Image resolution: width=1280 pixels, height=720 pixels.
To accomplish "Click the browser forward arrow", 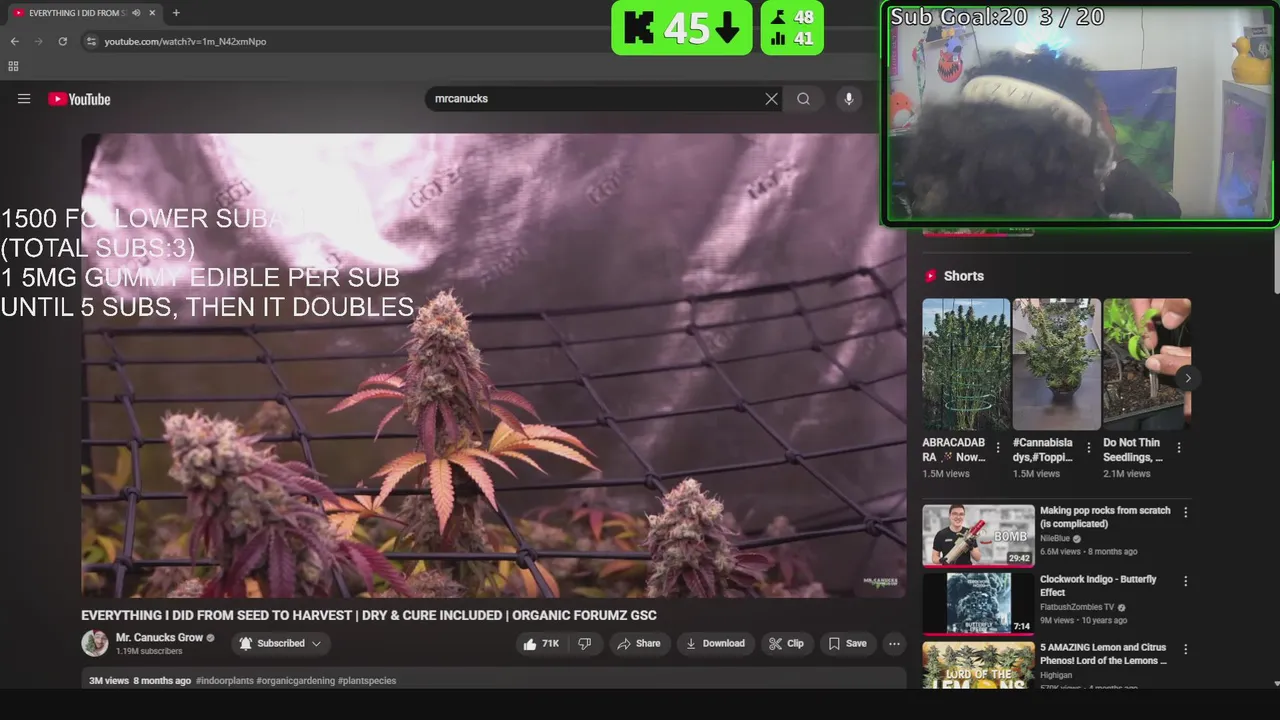I will pyautogui.click(x=38, y=41).
